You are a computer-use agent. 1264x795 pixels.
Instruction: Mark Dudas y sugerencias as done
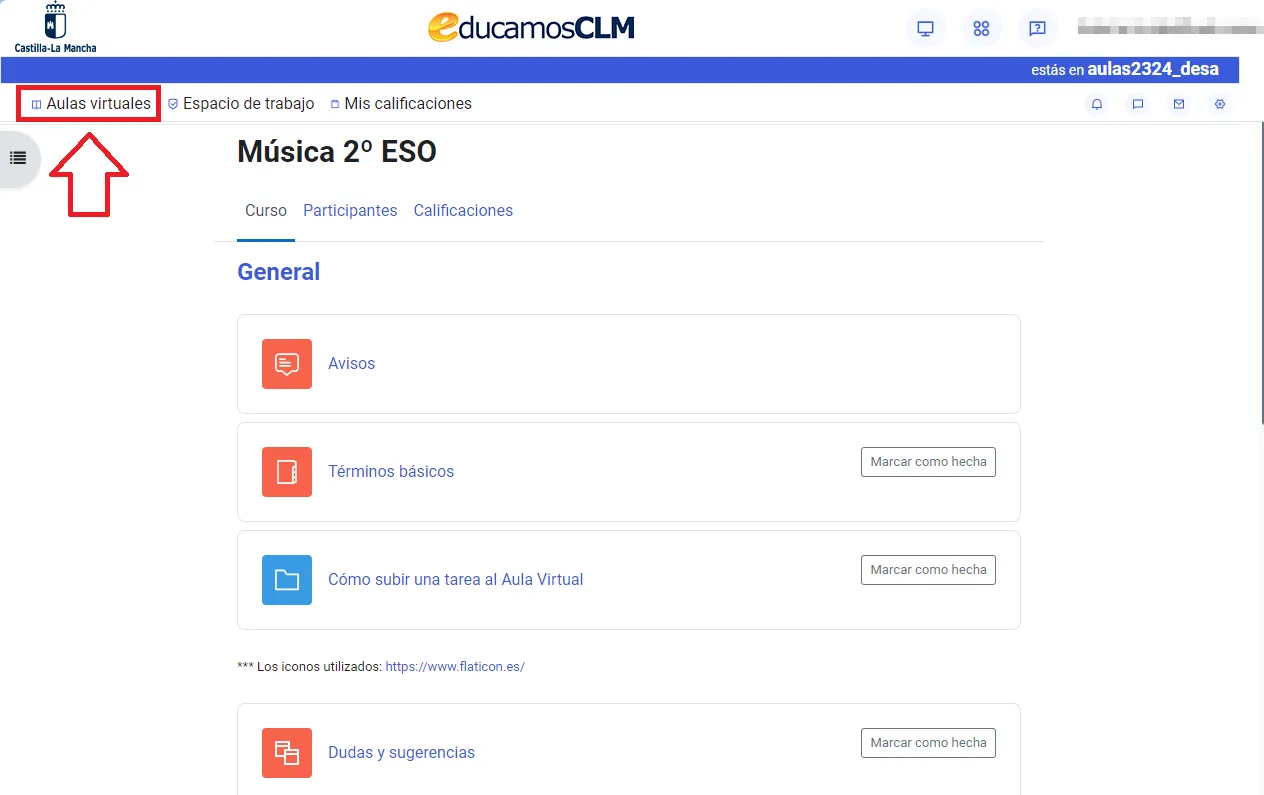click(x=928, y=742)
